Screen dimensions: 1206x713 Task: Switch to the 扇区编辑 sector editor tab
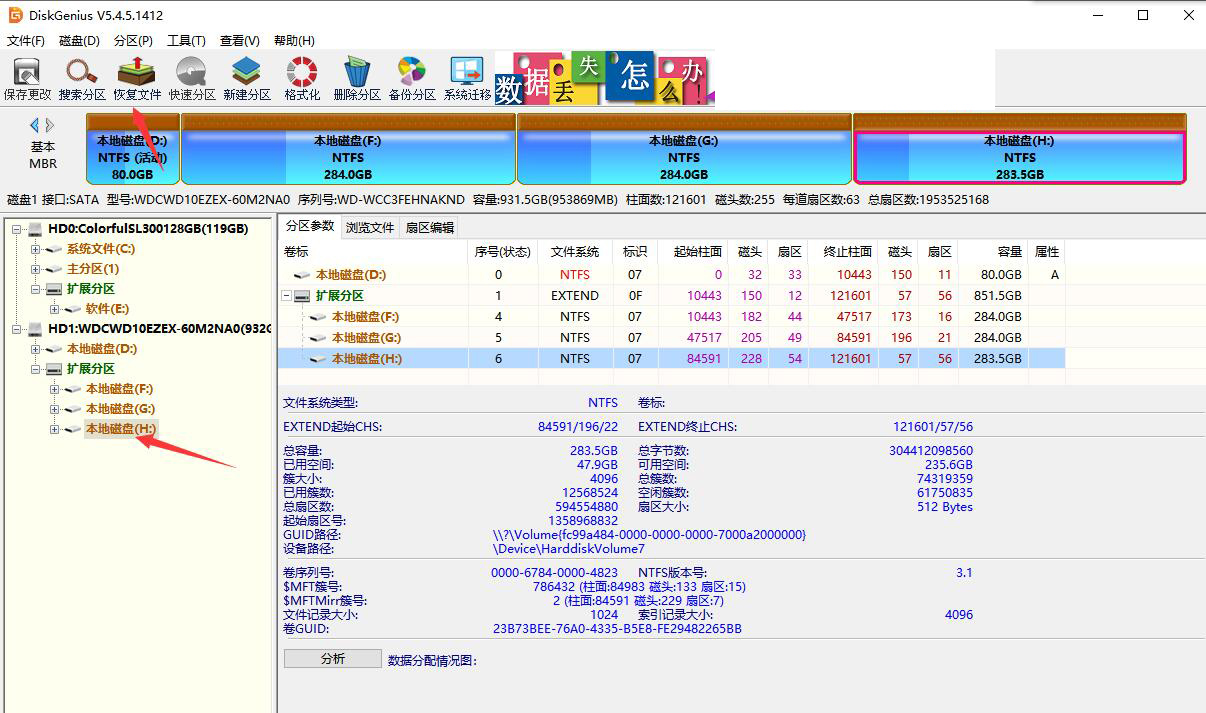click(x=432, y=226)
